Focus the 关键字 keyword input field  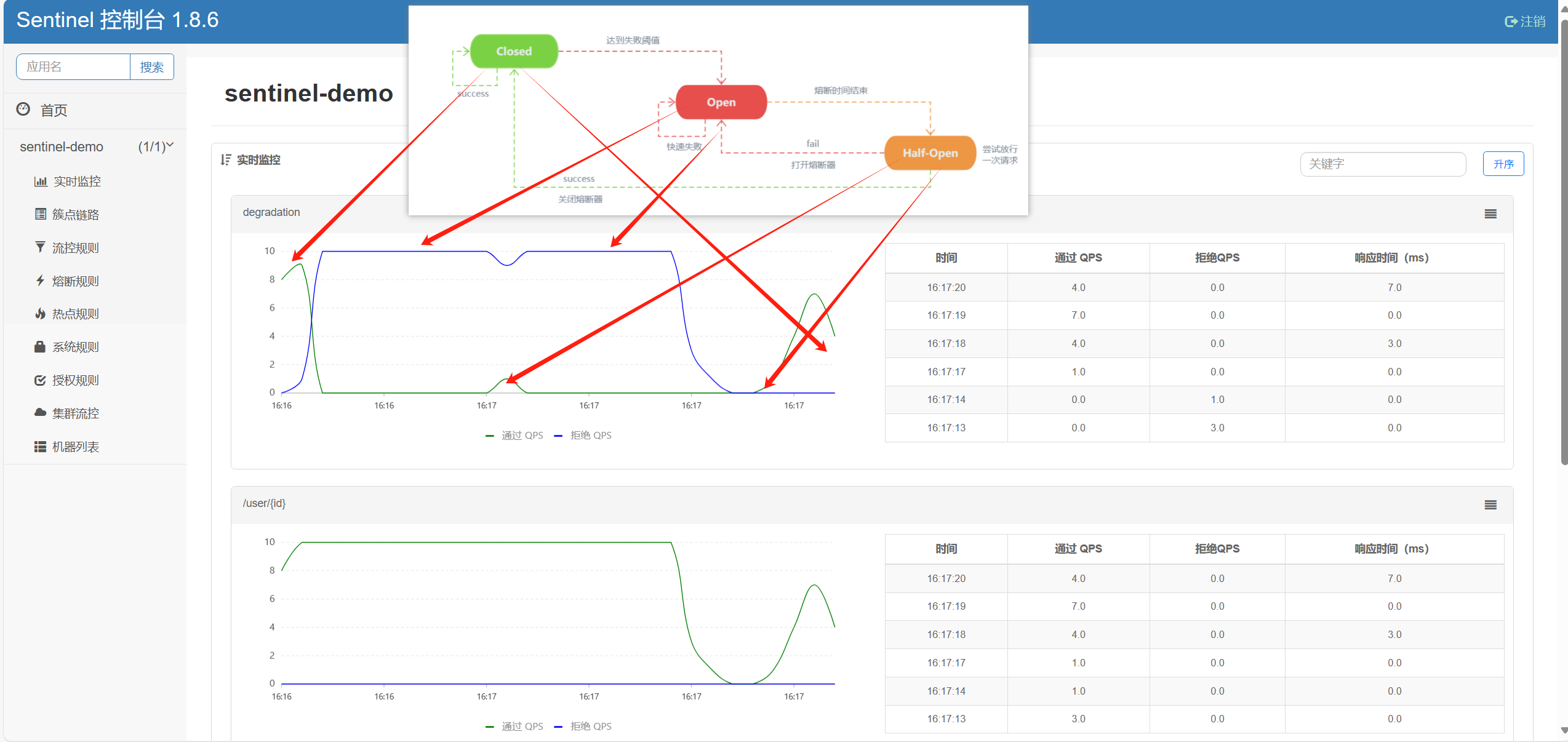[1382, 164]
